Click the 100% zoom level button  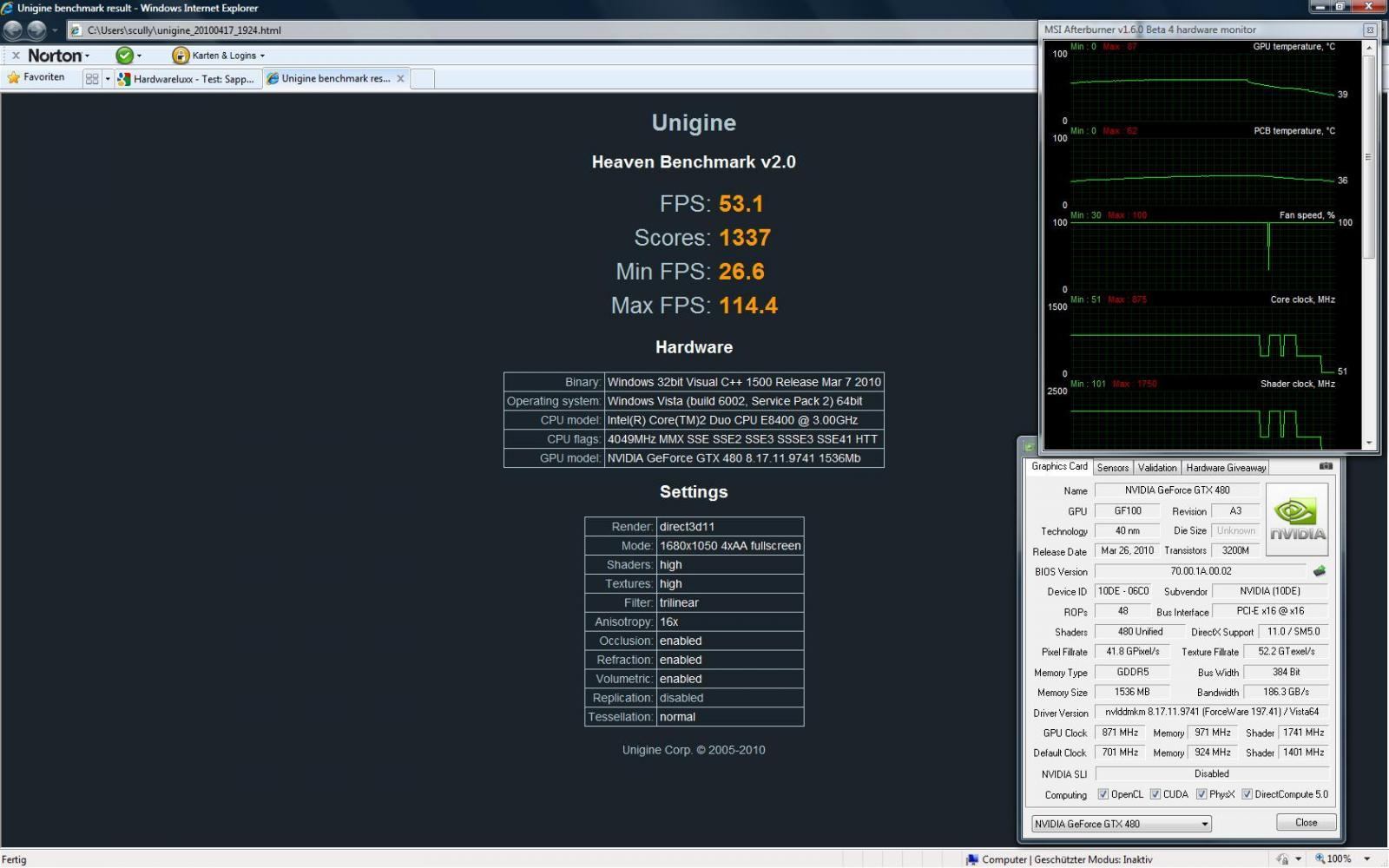[1333, 859]
